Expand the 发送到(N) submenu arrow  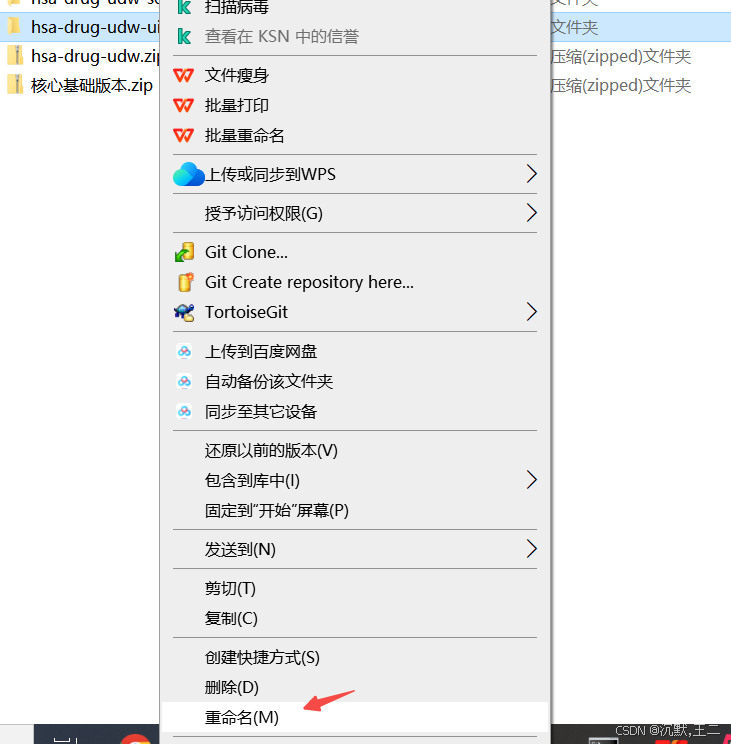(x=531, y=549)
